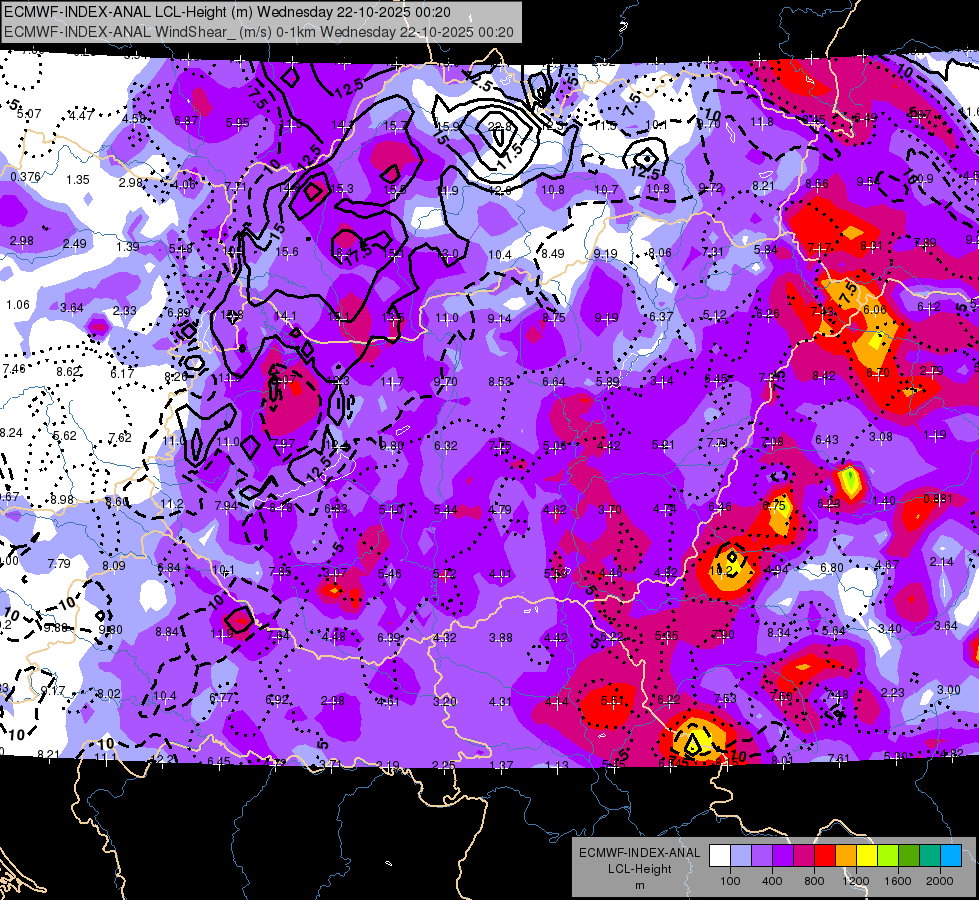Click the 6.64 grid value

554,382
